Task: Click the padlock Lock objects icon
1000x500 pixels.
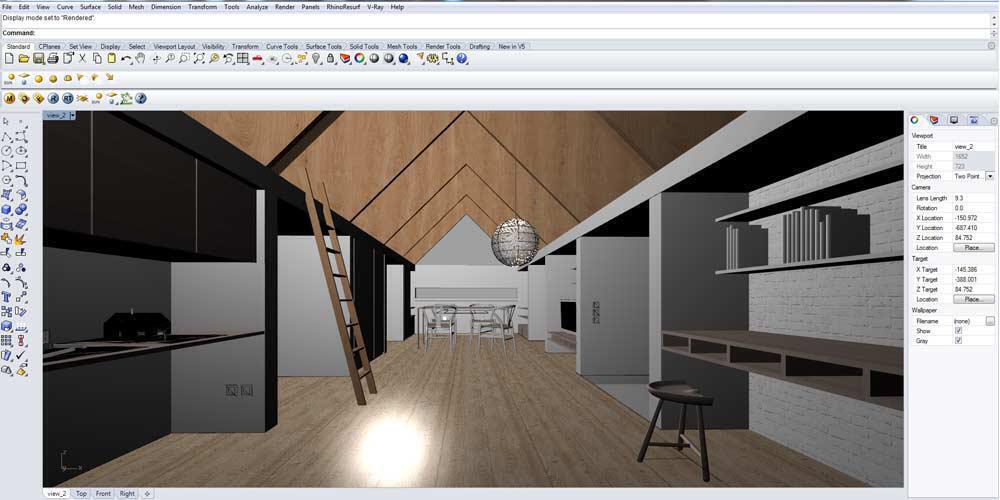Action: (330, 58)
